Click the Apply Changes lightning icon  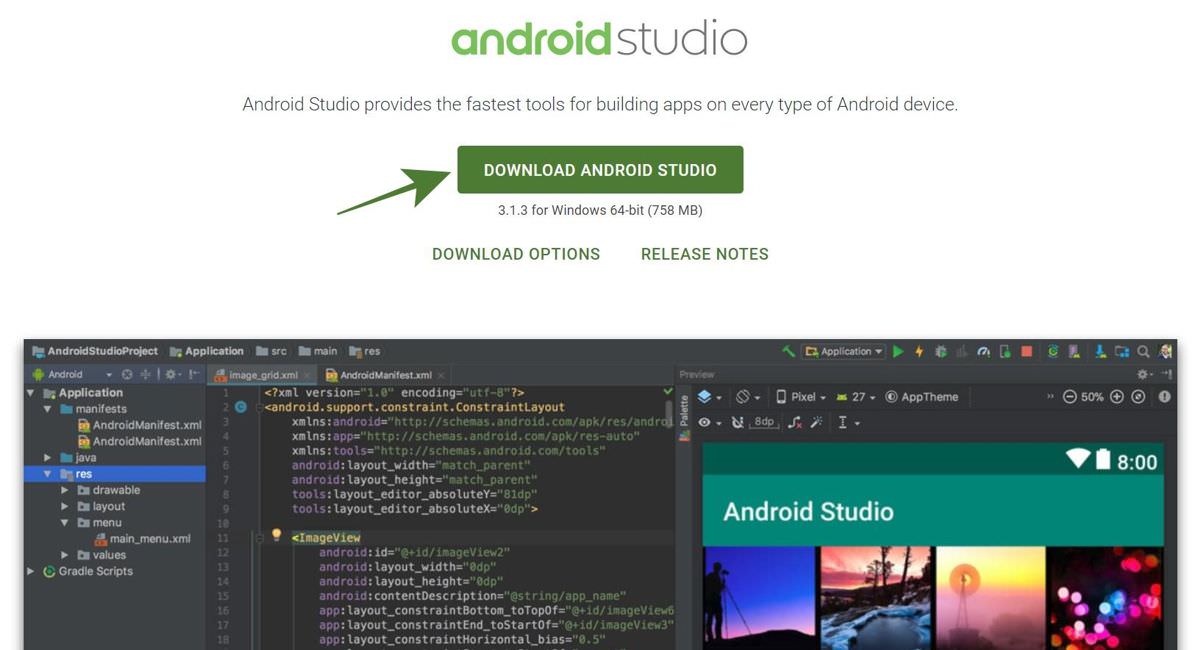click(919, 351)
